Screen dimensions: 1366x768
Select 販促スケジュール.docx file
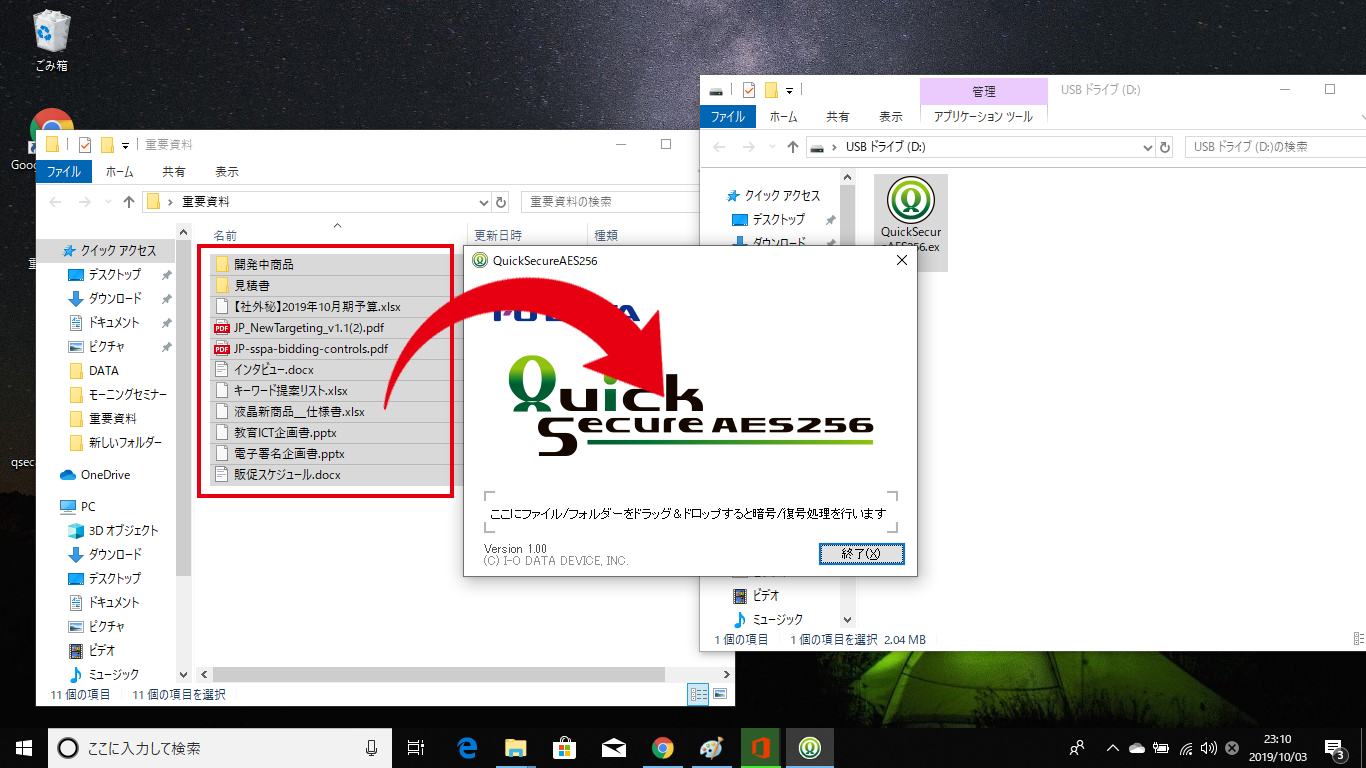287,475
